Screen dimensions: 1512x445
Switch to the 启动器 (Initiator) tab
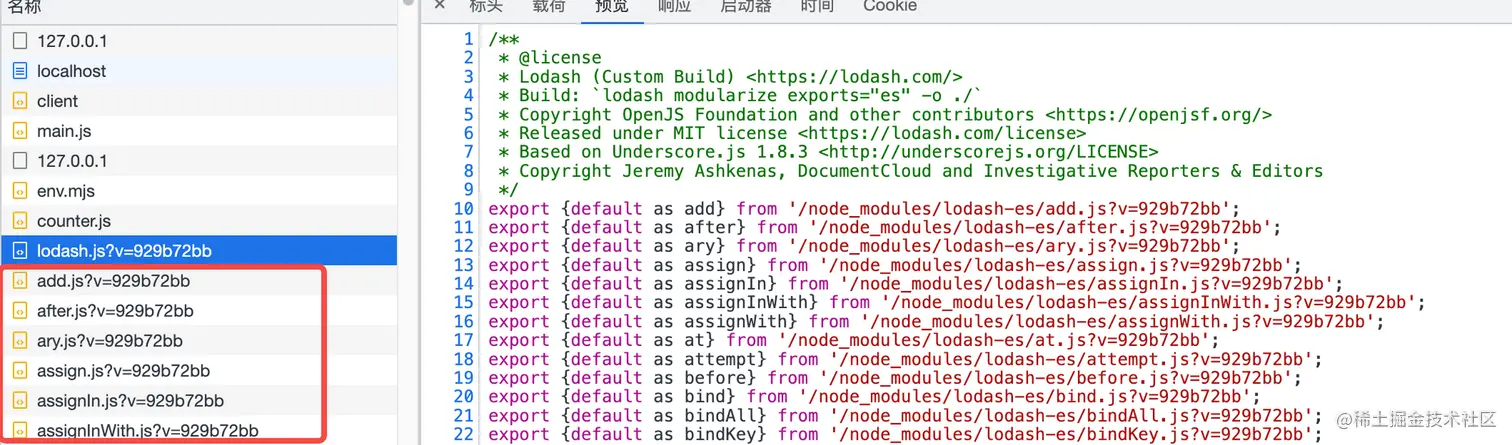(746, 6)
